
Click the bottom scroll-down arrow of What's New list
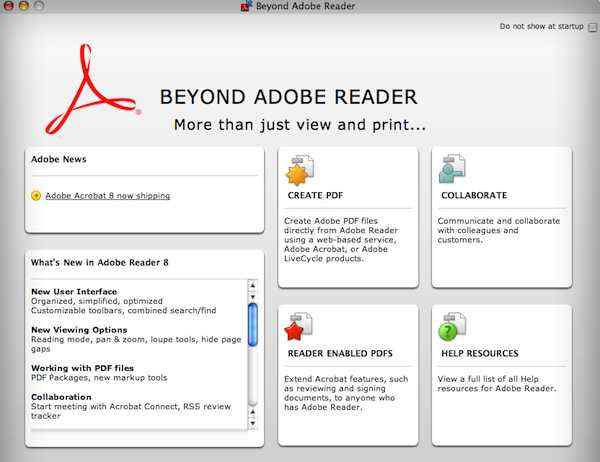click(253, 423)
